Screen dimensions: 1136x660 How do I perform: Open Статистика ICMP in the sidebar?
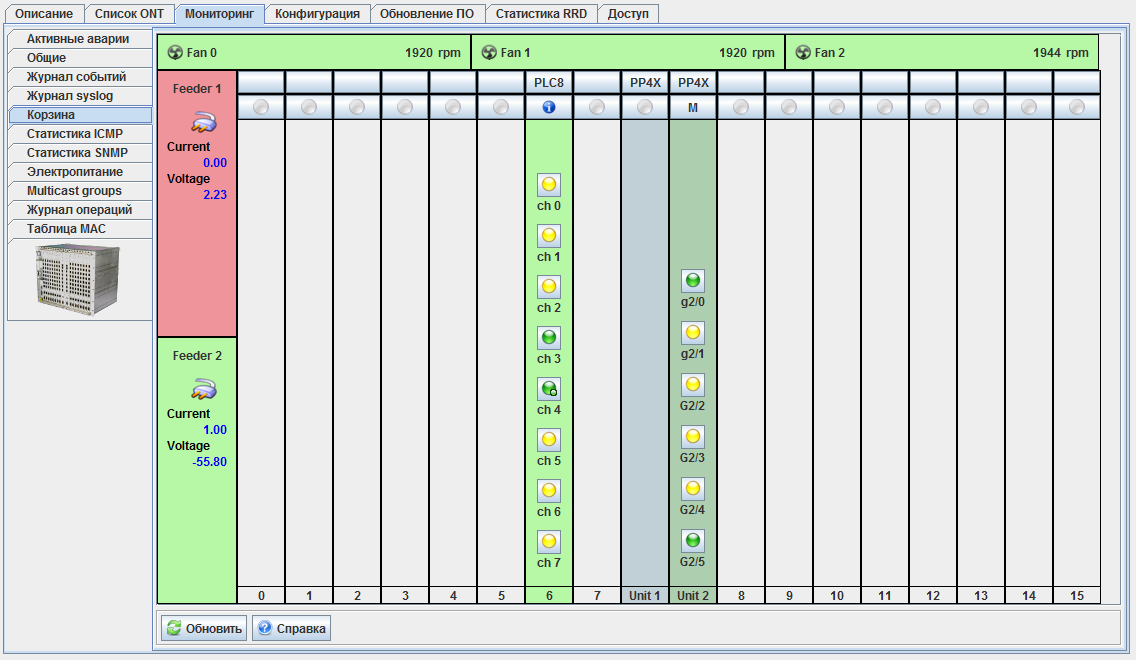click(80, 134)
